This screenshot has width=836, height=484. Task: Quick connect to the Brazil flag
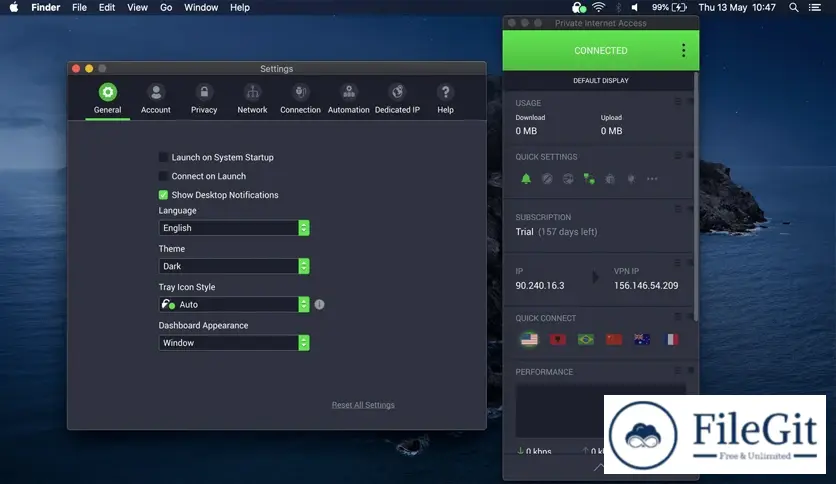[586, 339]
